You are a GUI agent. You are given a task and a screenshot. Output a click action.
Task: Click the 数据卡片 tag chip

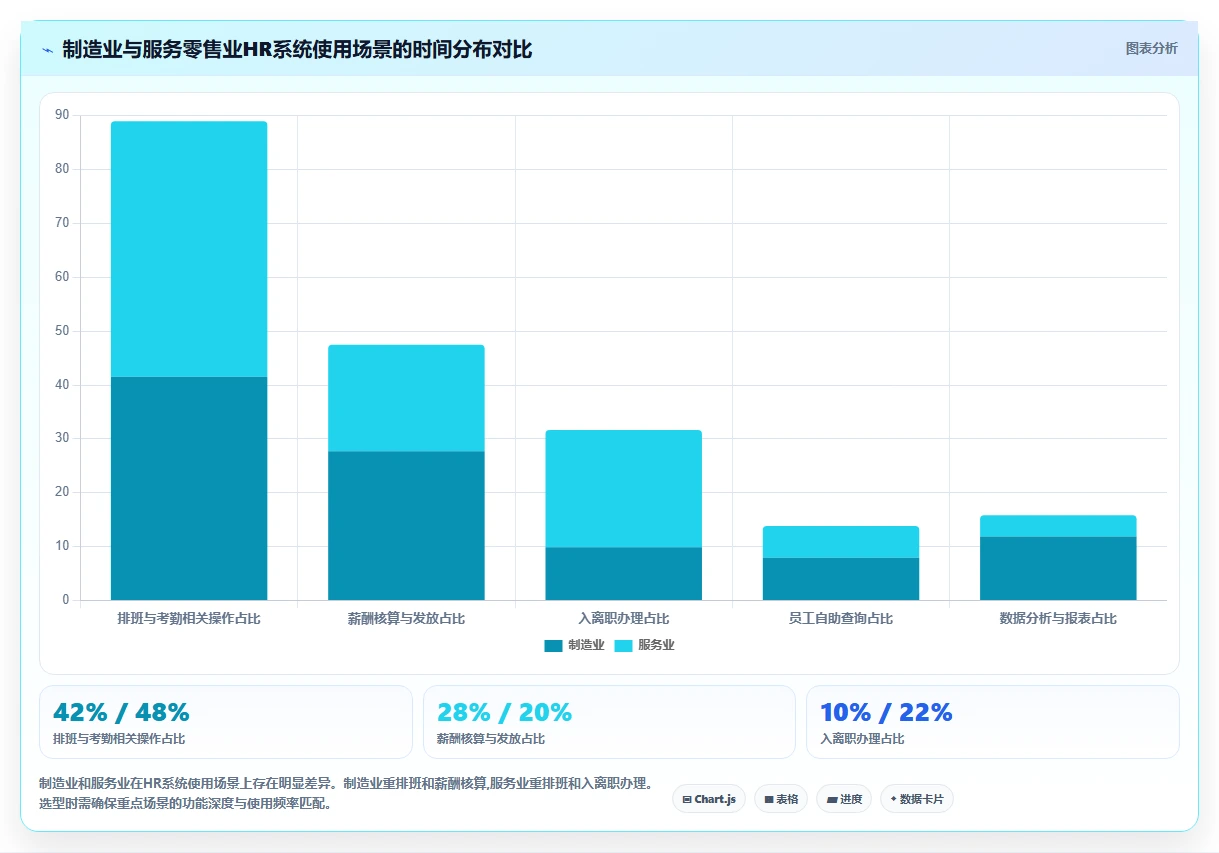click(x=917, y=799)
